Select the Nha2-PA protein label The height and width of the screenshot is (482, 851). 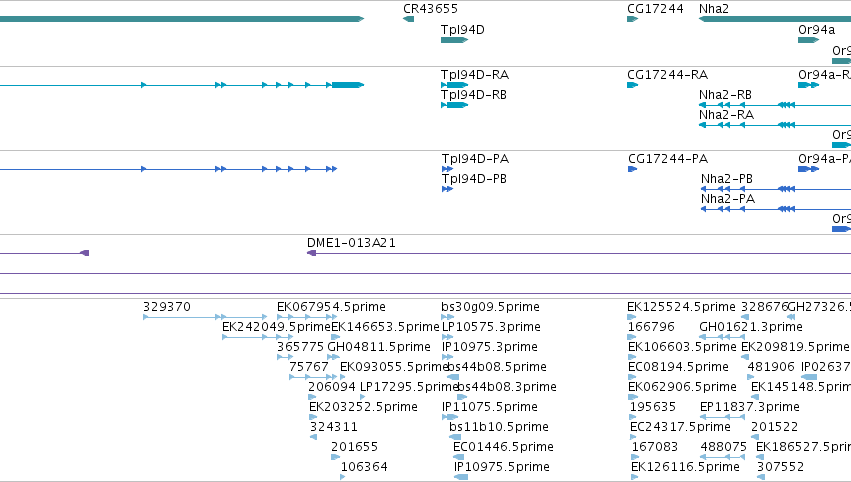(x=728, y=199)
